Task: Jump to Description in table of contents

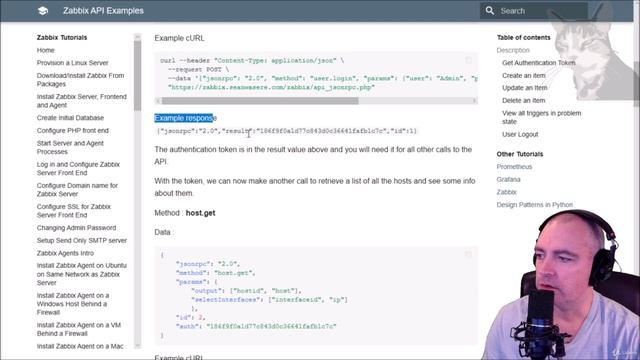Action: tap(513, 50)
